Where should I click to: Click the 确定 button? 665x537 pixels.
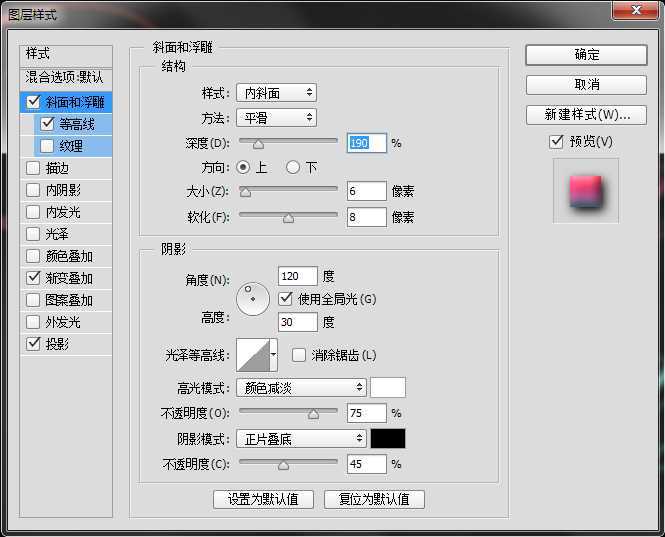pyautogui.click(x=586, y=54)
